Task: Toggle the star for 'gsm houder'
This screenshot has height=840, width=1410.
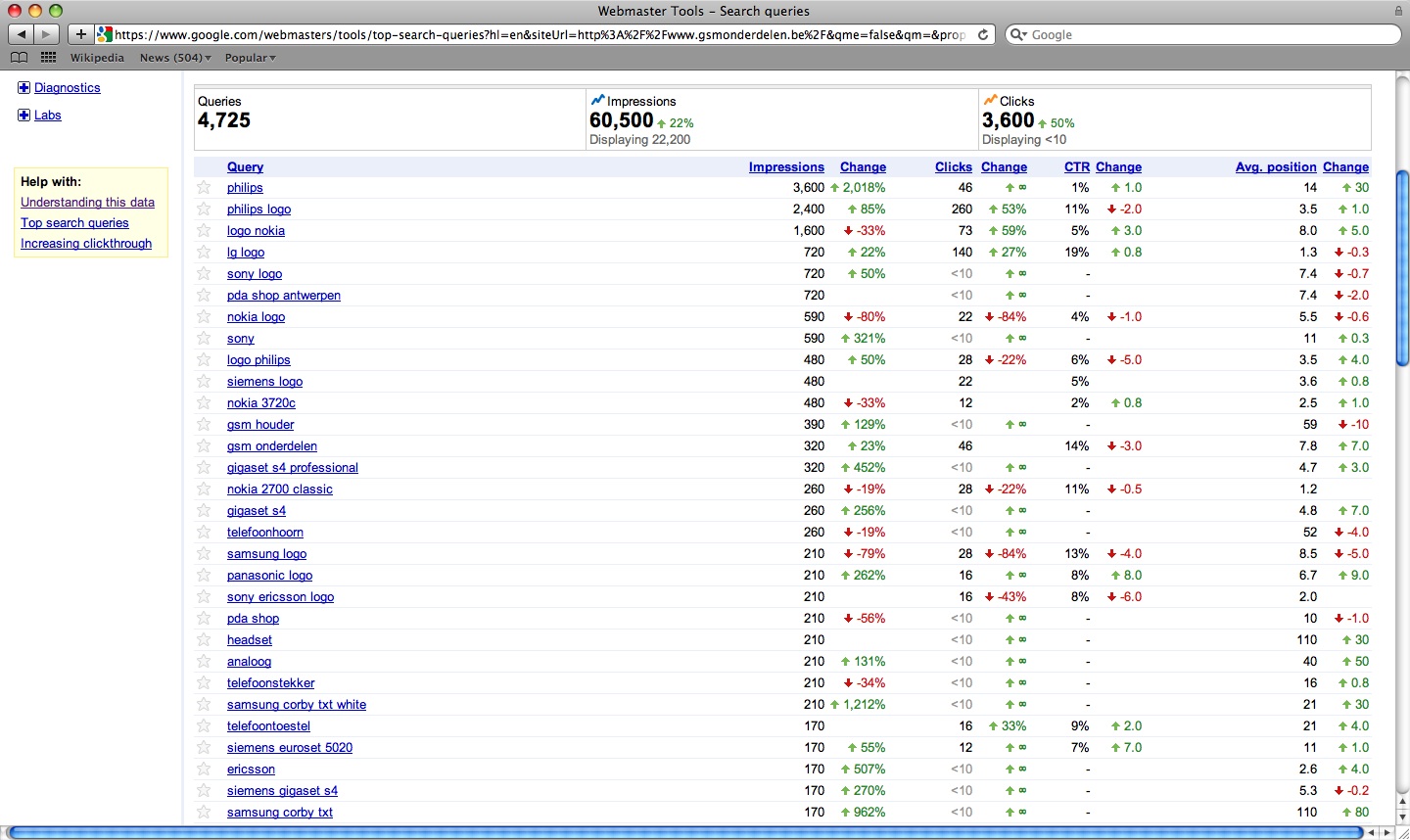Action: 204,424
